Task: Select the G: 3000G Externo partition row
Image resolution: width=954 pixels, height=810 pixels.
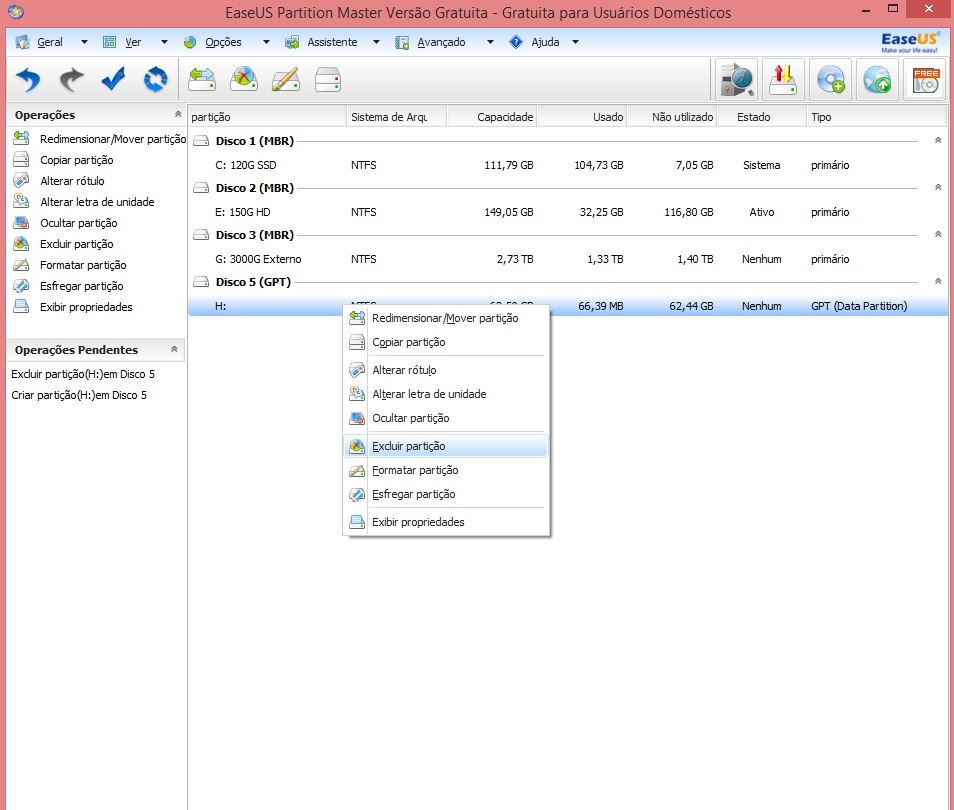Action: pyautogui.click(x=568, y=259)
